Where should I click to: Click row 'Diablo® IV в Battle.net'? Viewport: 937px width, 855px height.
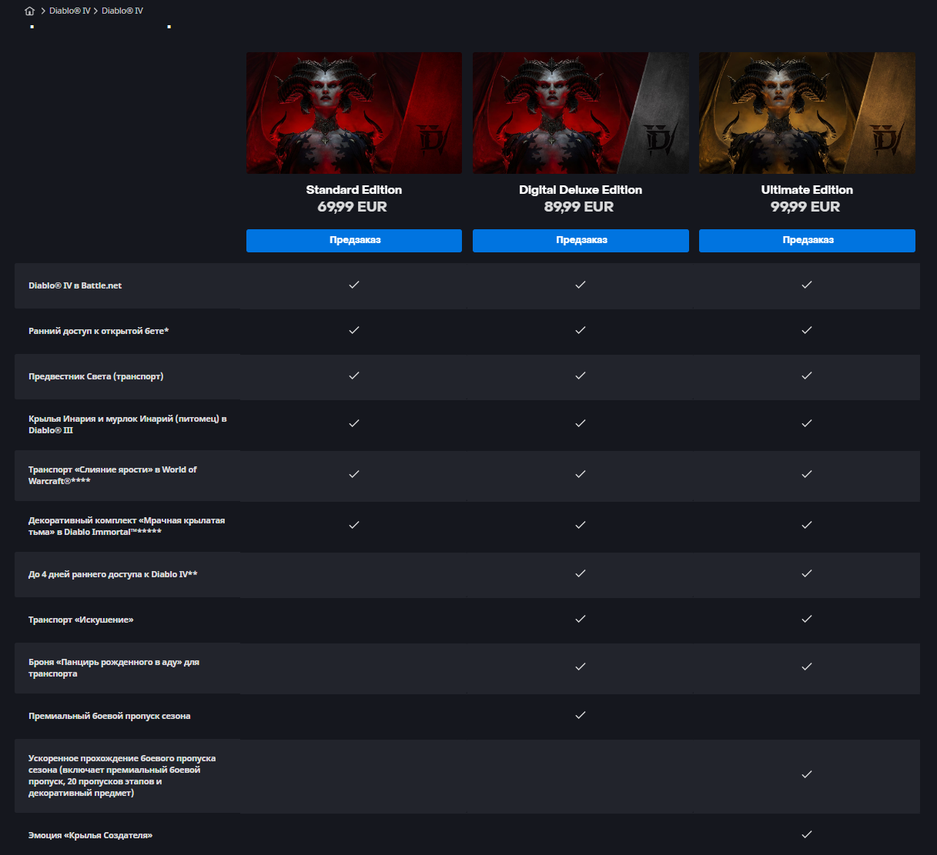tap(467, 286)
